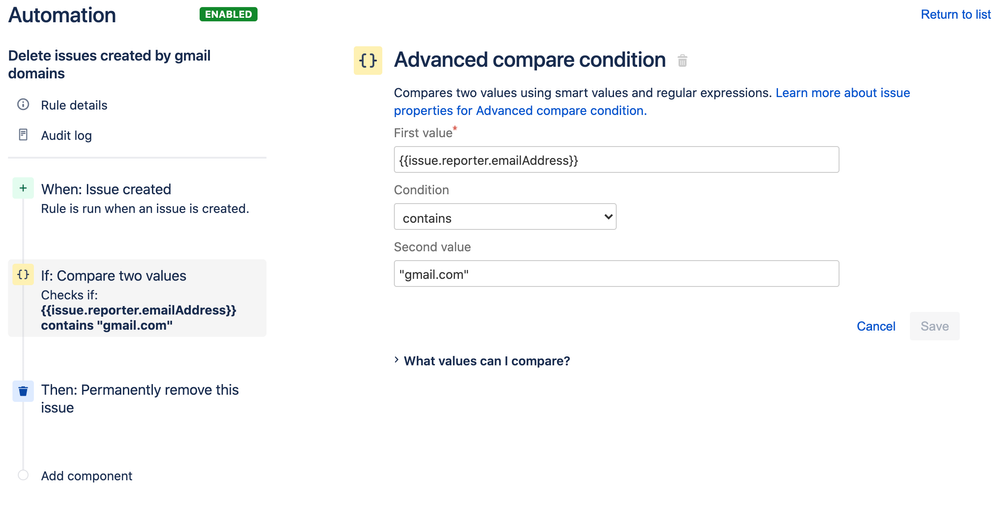This screenshot has height=515, width=999.
Task: Click the trash icon beside Advanced compare condition
Action: coord(683,61)
